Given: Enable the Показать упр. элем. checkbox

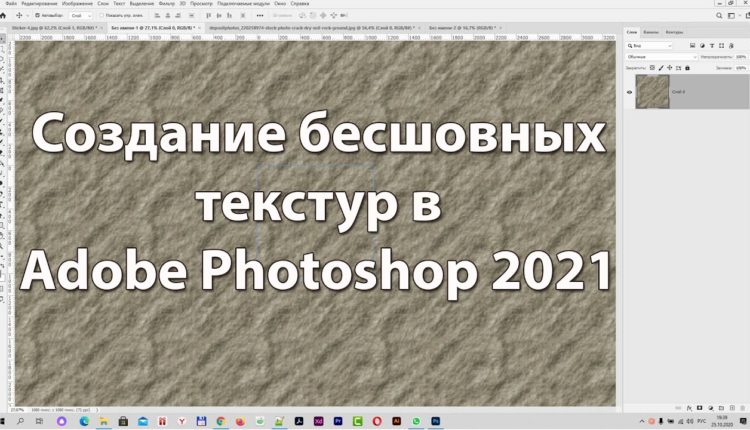Looking at the screenshot, I should 101,16.
